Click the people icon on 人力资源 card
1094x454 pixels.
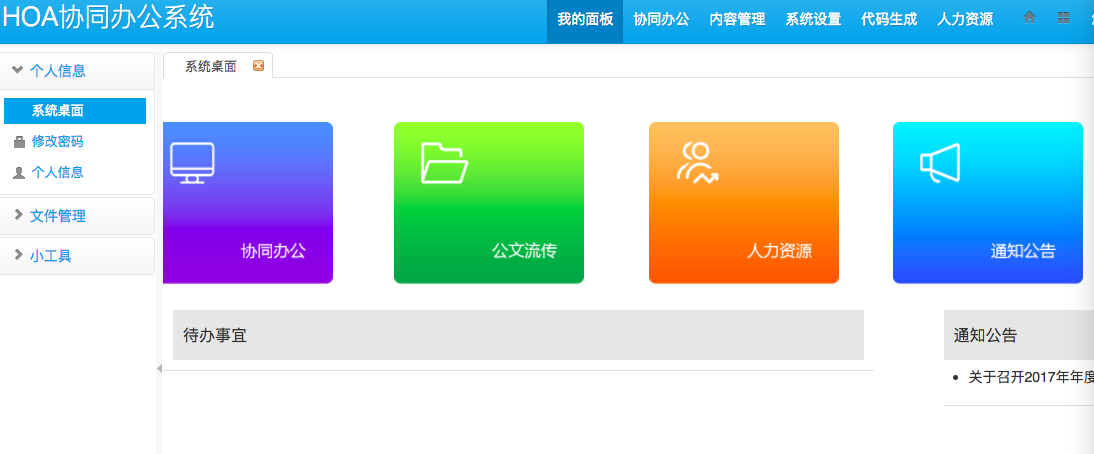coord(697,162)
